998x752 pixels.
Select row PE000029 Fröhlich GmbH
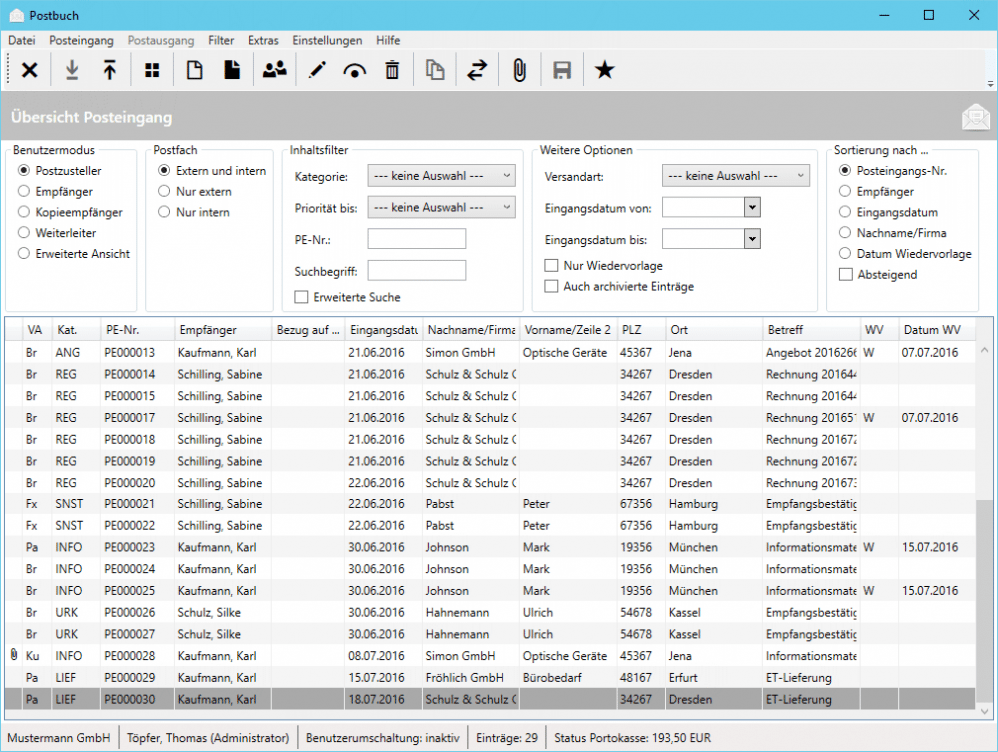pos(490,678)
